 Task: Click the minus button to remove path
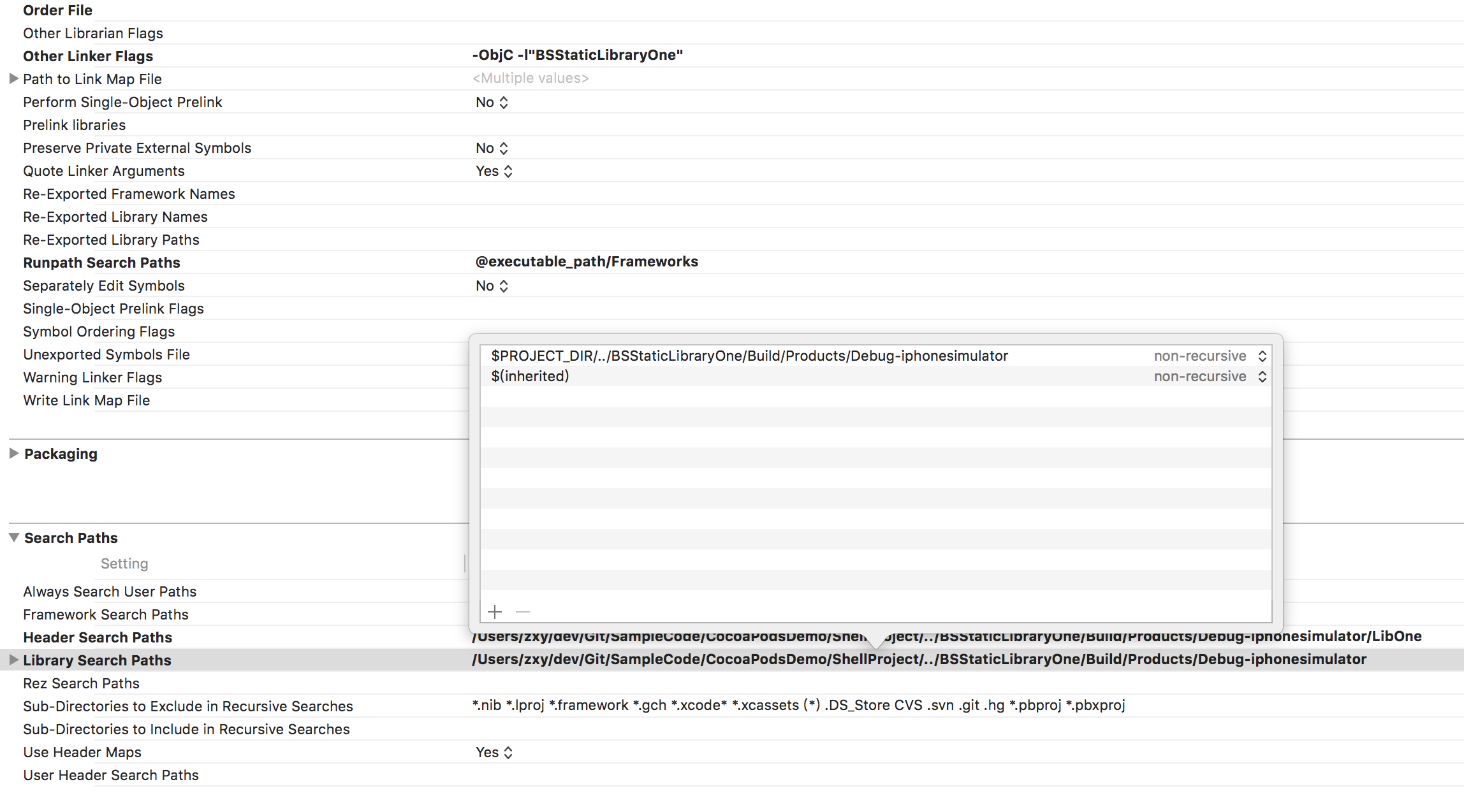pos(523,612)
